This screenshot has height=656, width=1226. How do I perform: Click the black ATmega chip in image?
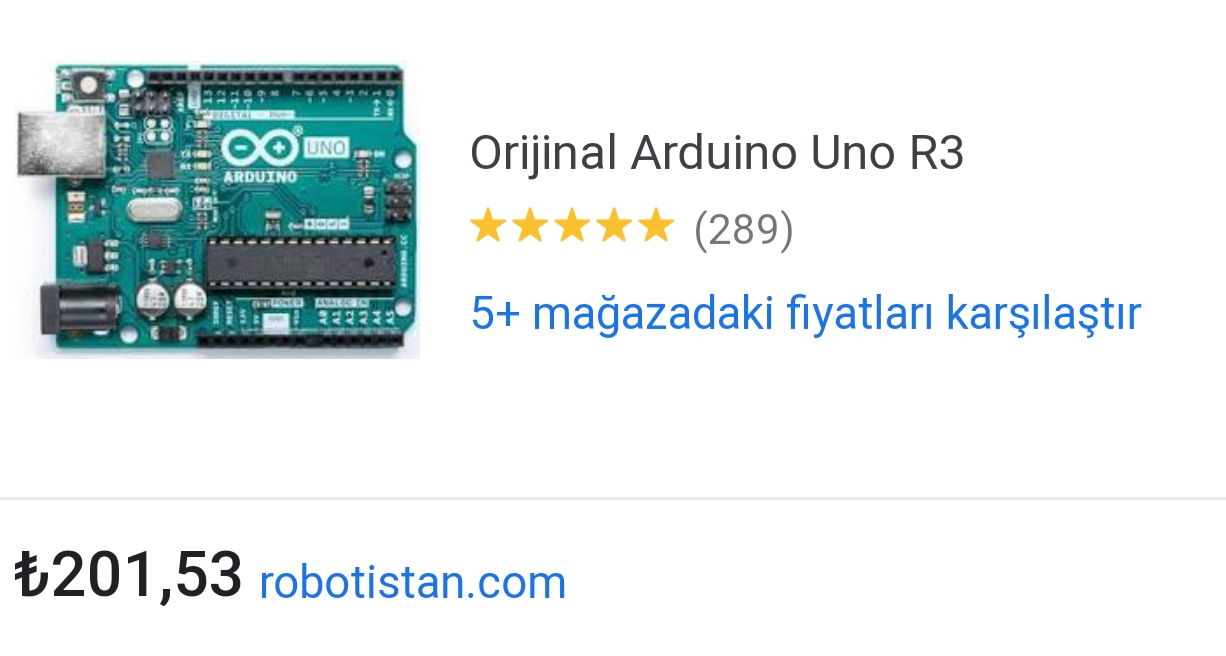pyautogui.click(x=298, y=262)
